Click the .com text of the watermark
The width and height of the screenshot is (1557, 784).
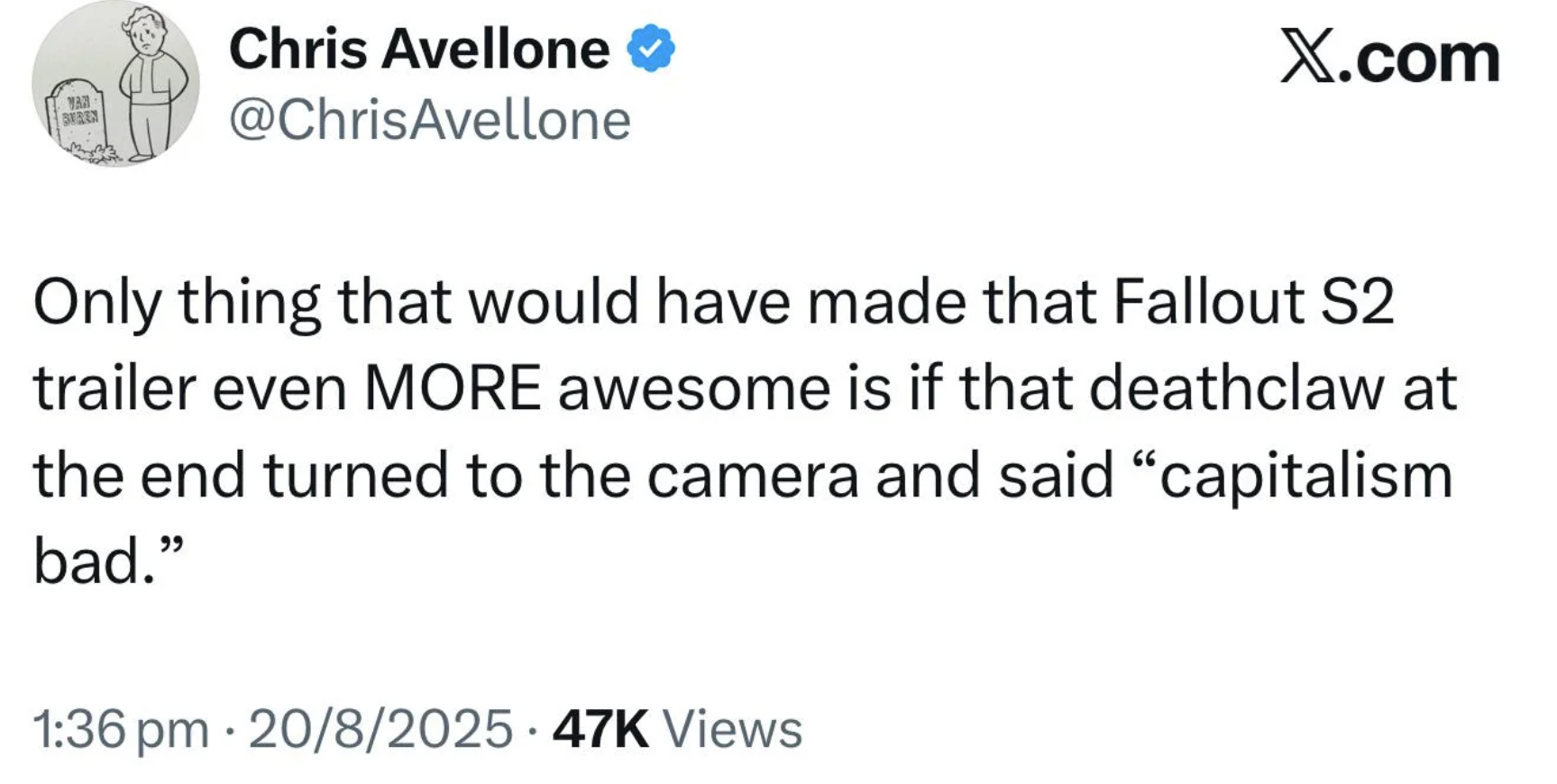point(1419,59)
